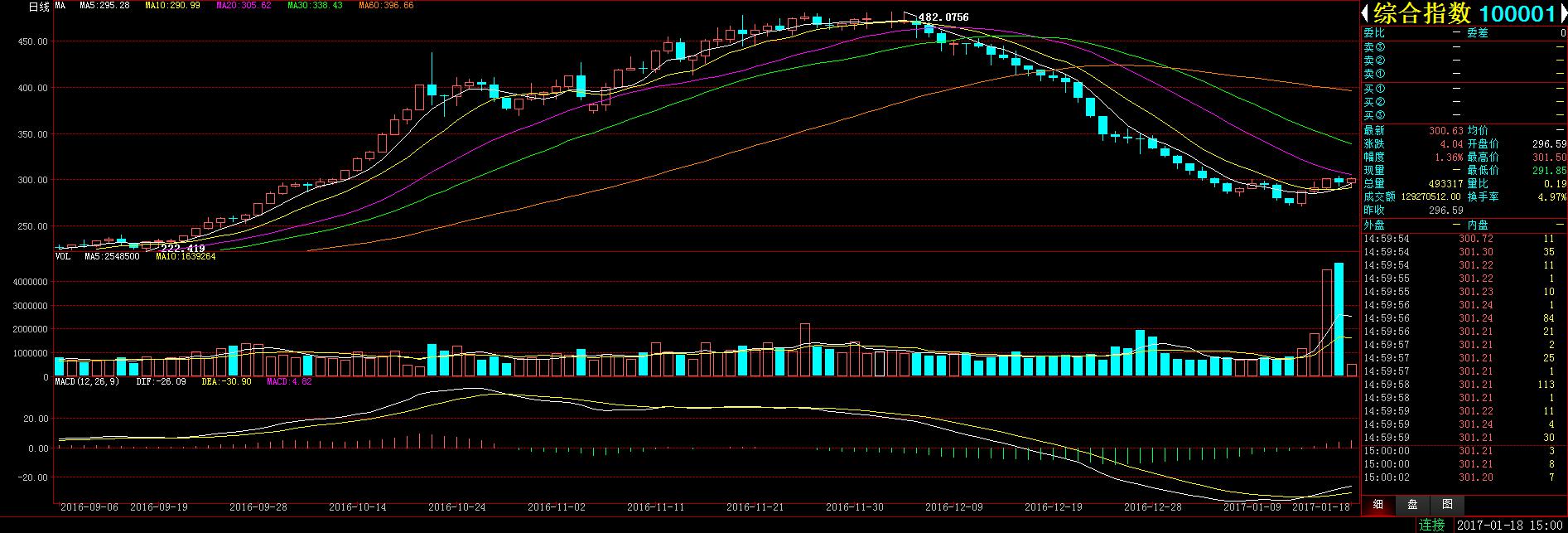1568x533 pixels.
Task: Click the MACD:4.82 value
Action: pos(289,382)
